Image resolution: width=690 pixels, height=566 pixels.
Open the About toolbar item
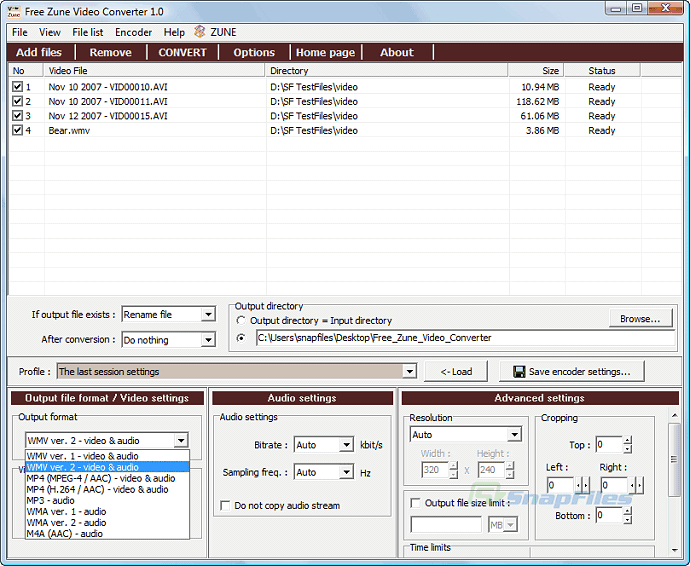[x=397, y=52]
